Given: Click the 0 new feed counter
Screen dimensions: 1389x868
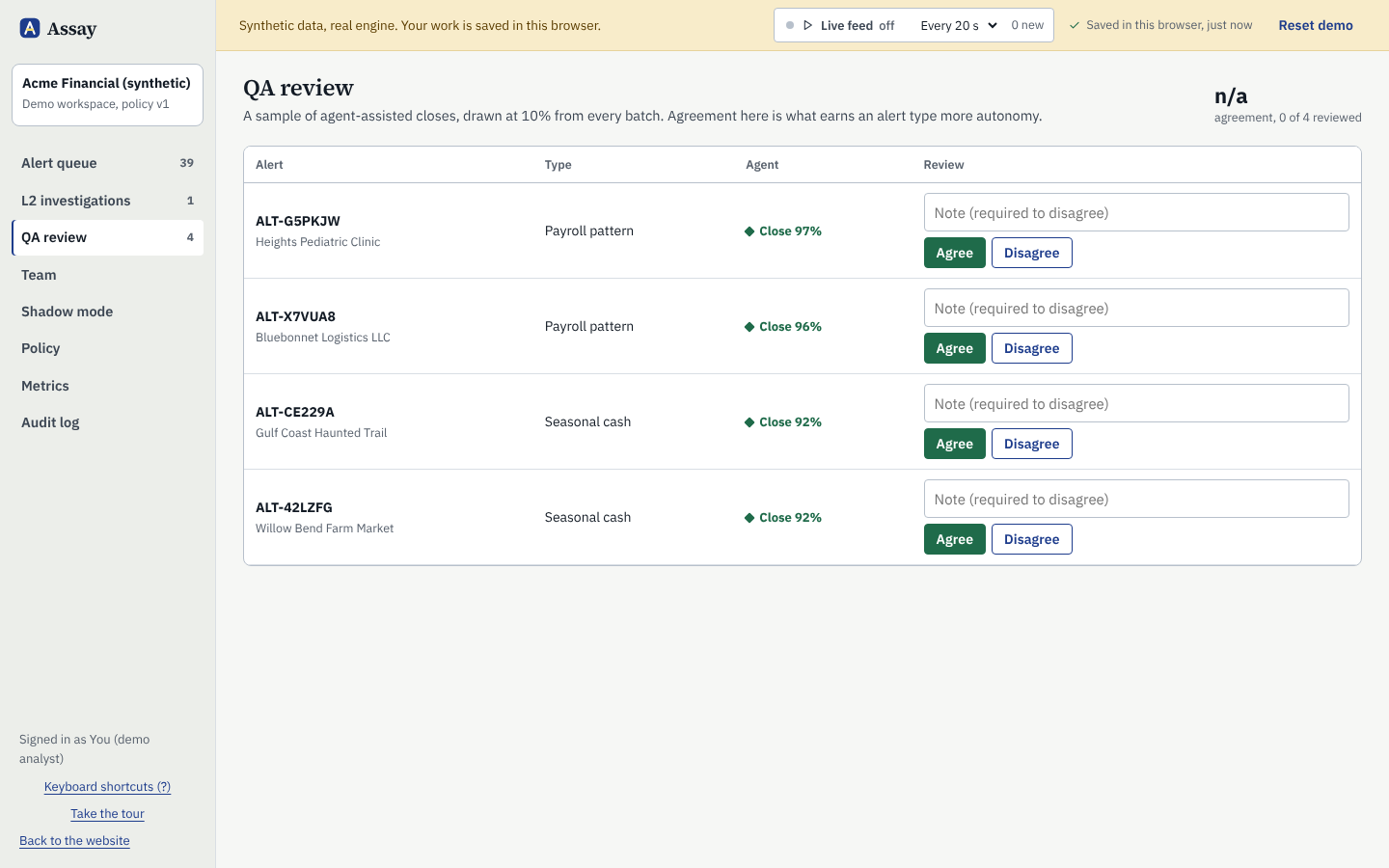Looking at the screenshot, I should pos(1027,25).
